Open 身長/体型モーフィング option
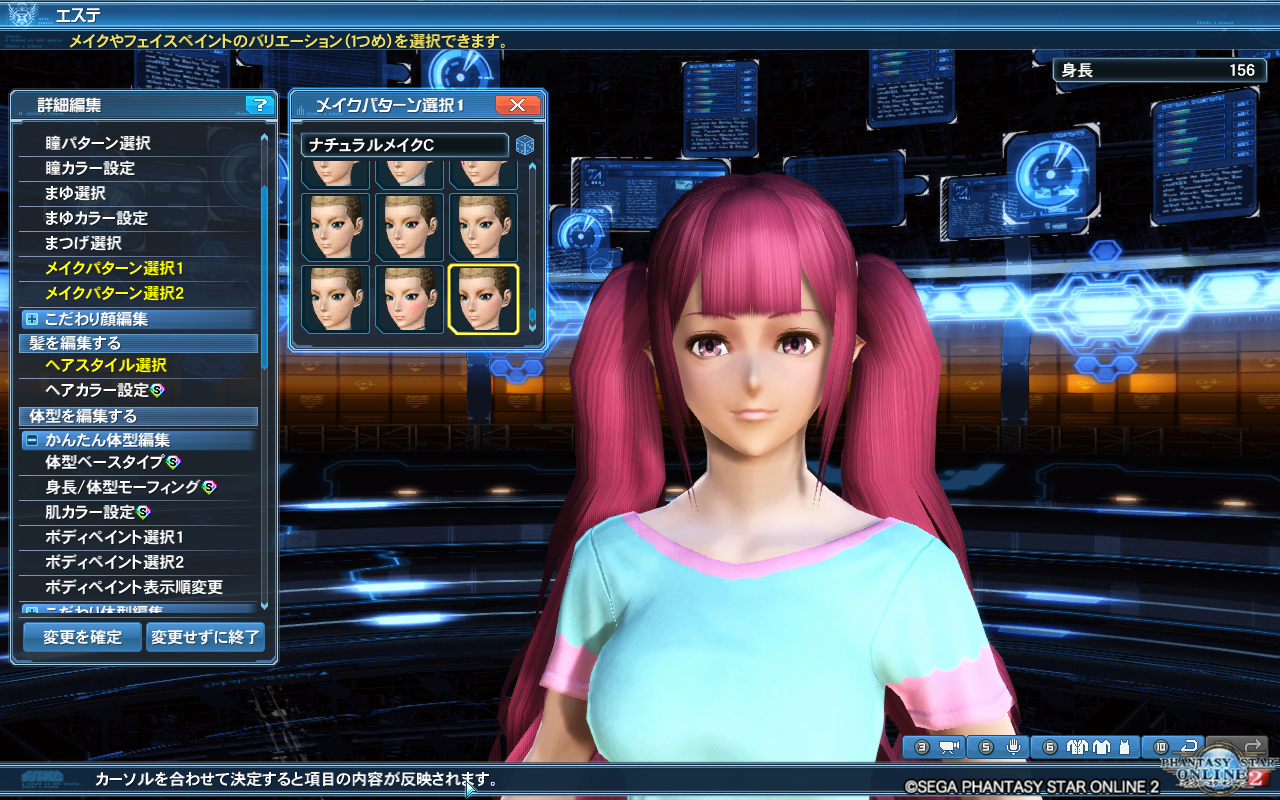 click(x=138, y=487)
